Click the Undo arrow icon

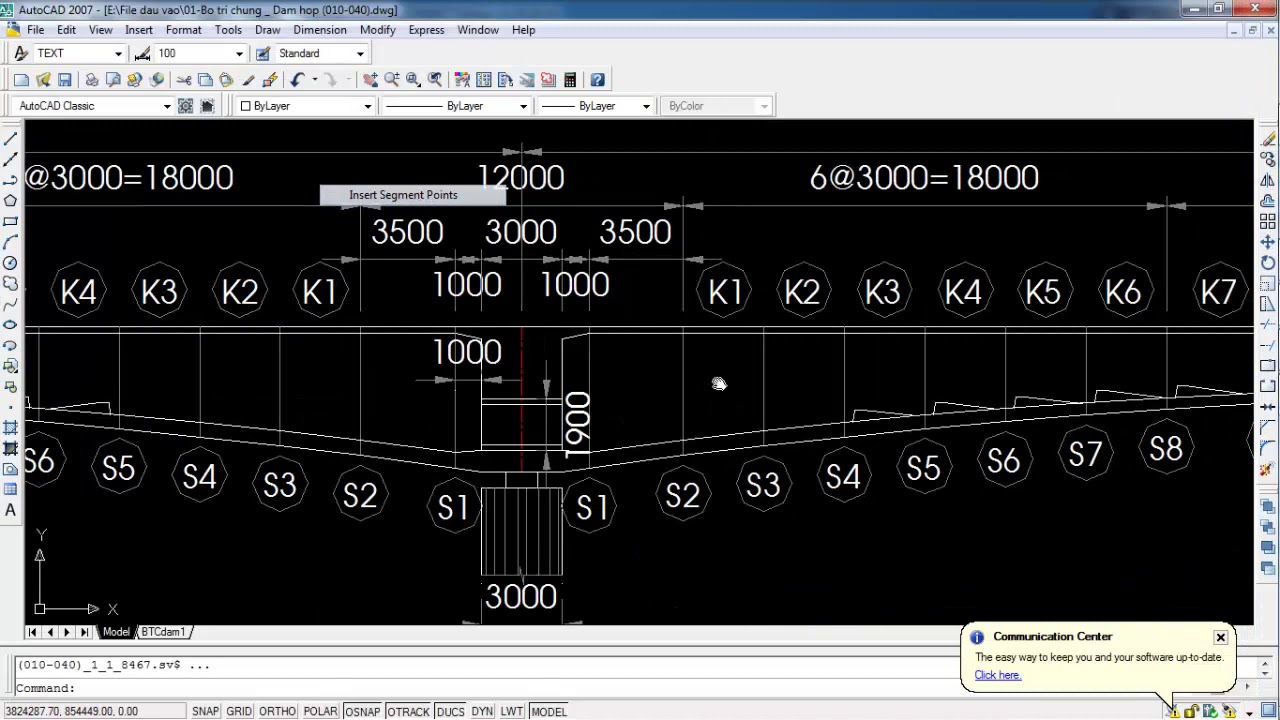(297, 80)
